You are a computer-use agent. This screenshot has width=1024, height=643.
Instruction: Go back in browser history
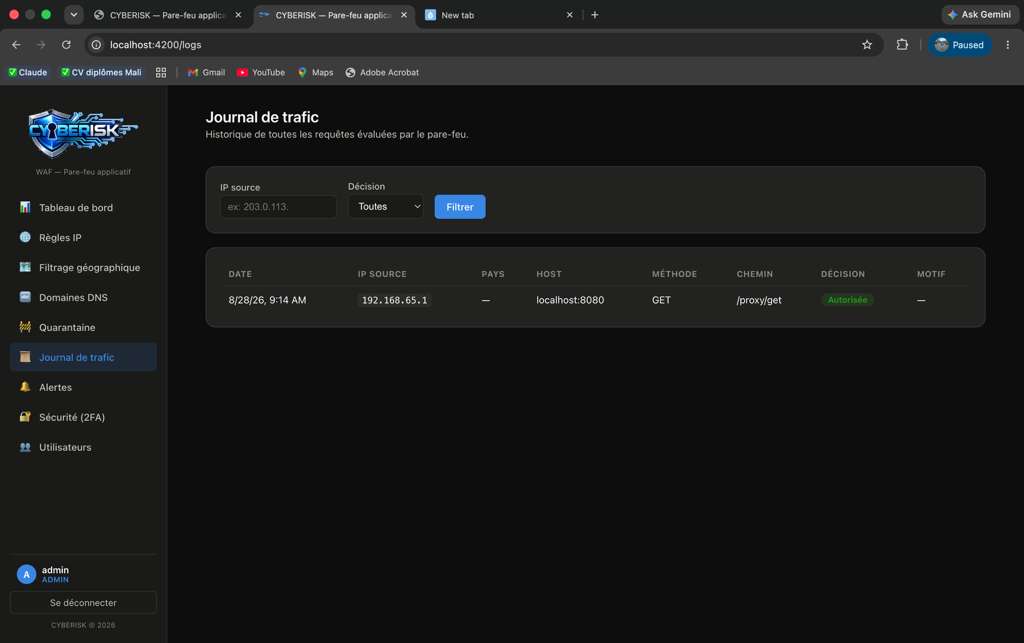[16, 44]
